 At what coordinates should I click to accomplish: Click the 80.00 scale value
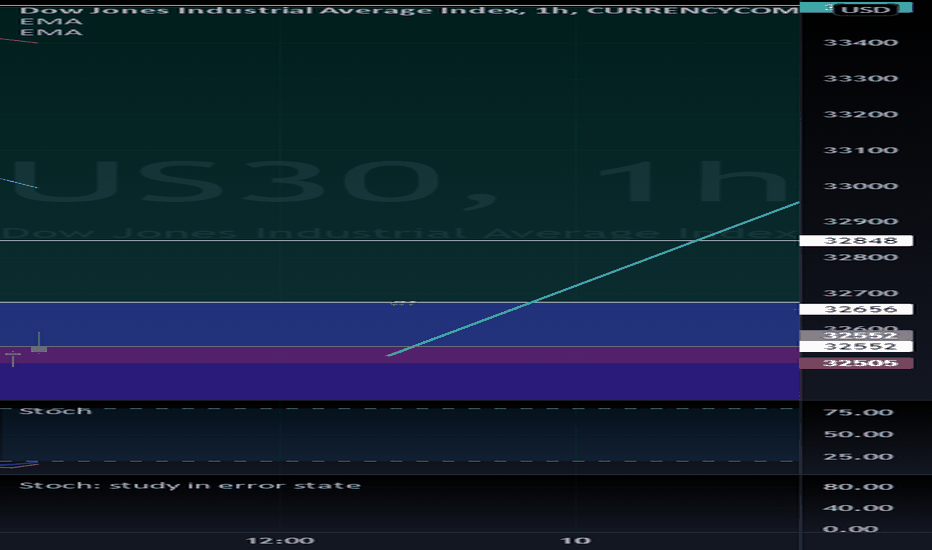pyautogui.click(x=858, y=486)
